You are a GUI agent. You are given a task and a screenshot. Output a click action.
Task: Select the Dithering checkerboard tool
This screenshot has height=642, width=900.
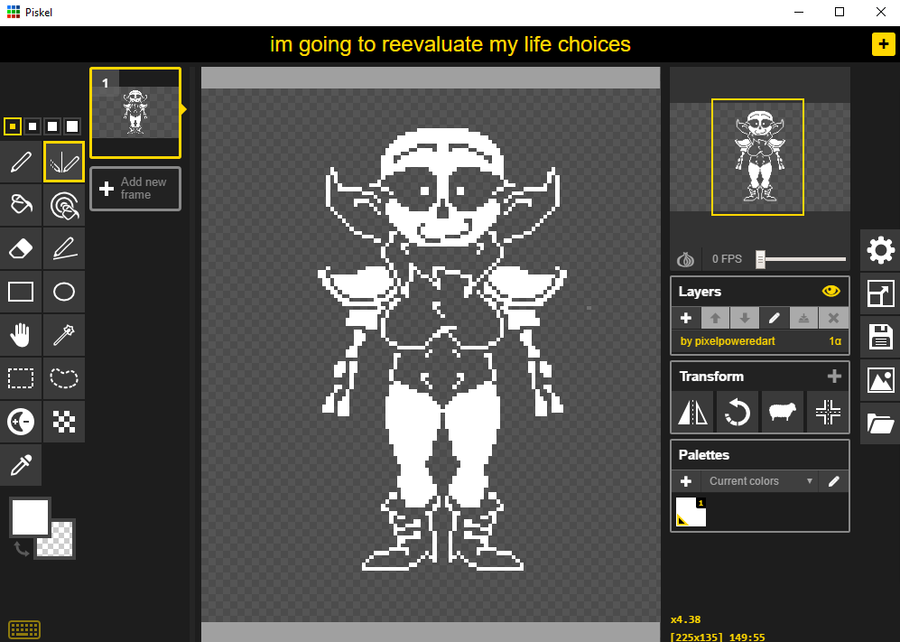click(x=64, y=422)
